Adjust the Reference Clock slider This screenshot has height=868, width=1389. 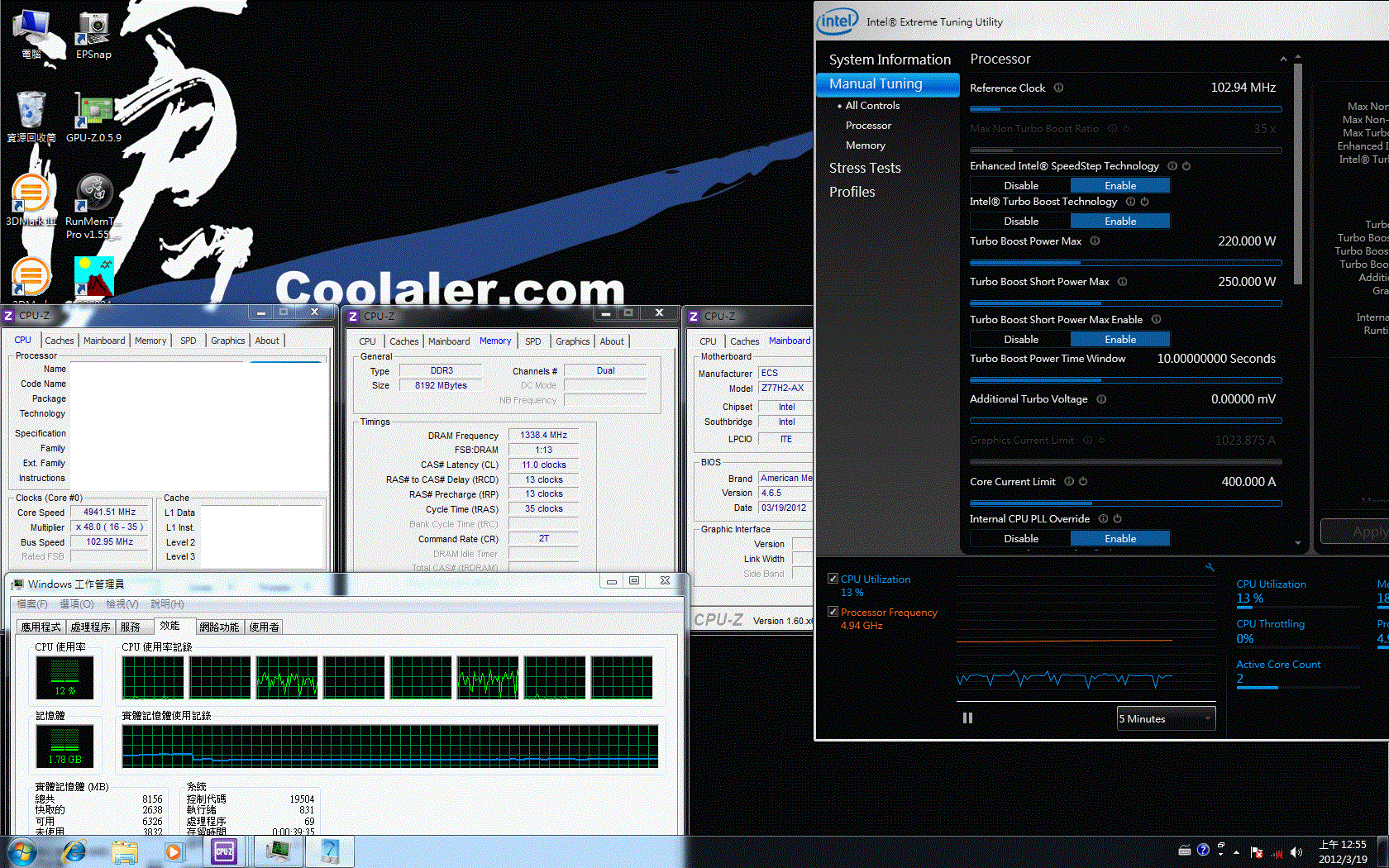point(1125,109)
